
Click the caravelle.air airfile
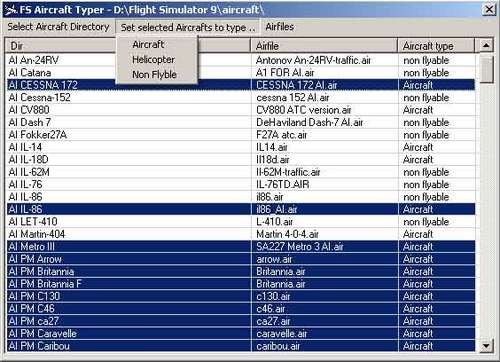pyautogui.click(x=282, y=333)
